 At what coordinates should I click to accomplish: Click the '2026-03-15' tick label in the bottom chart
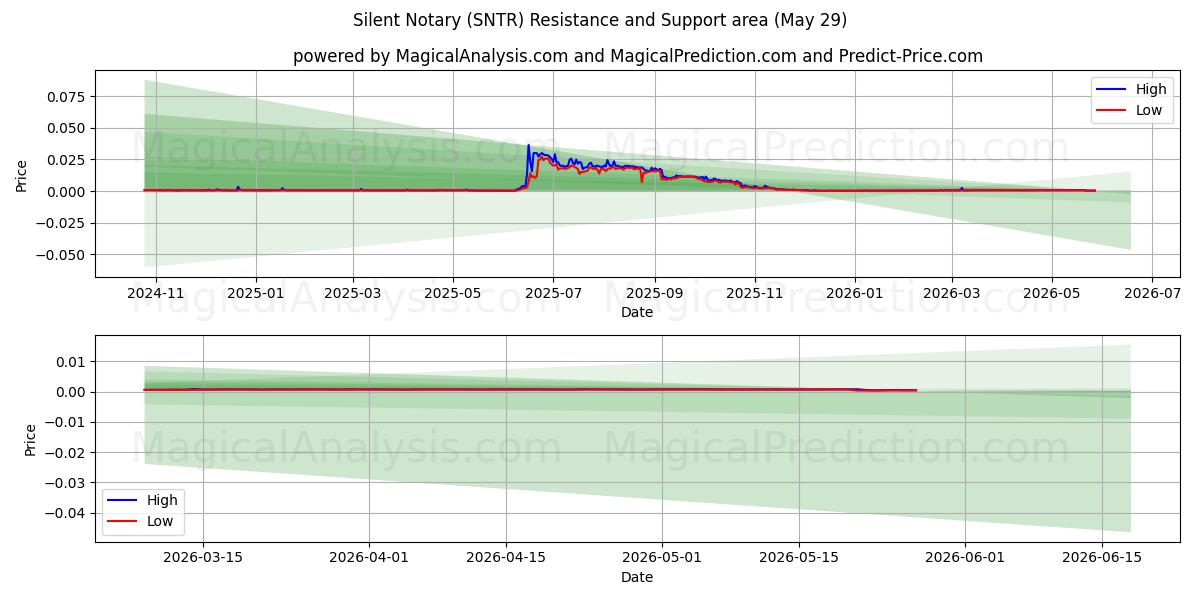pyautogui.click(x=203, y=558)
